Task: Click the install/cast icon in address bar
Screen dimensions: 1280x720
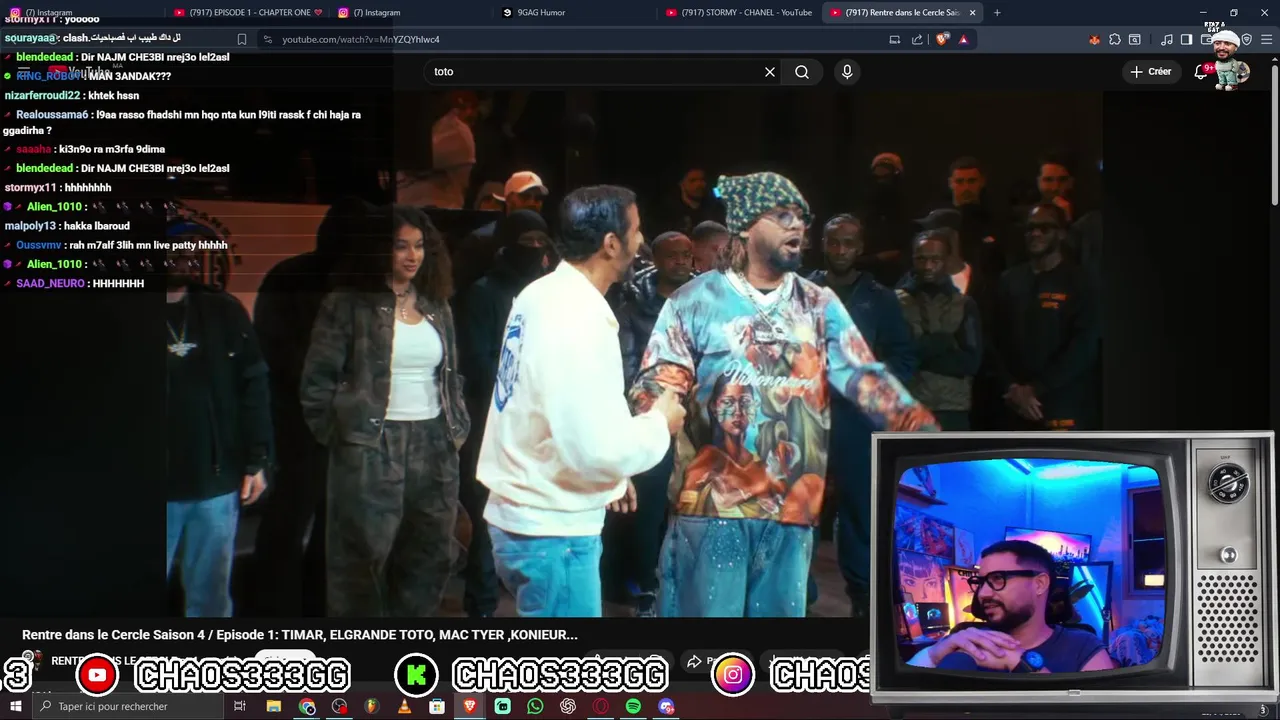Action: coord(894,40)
